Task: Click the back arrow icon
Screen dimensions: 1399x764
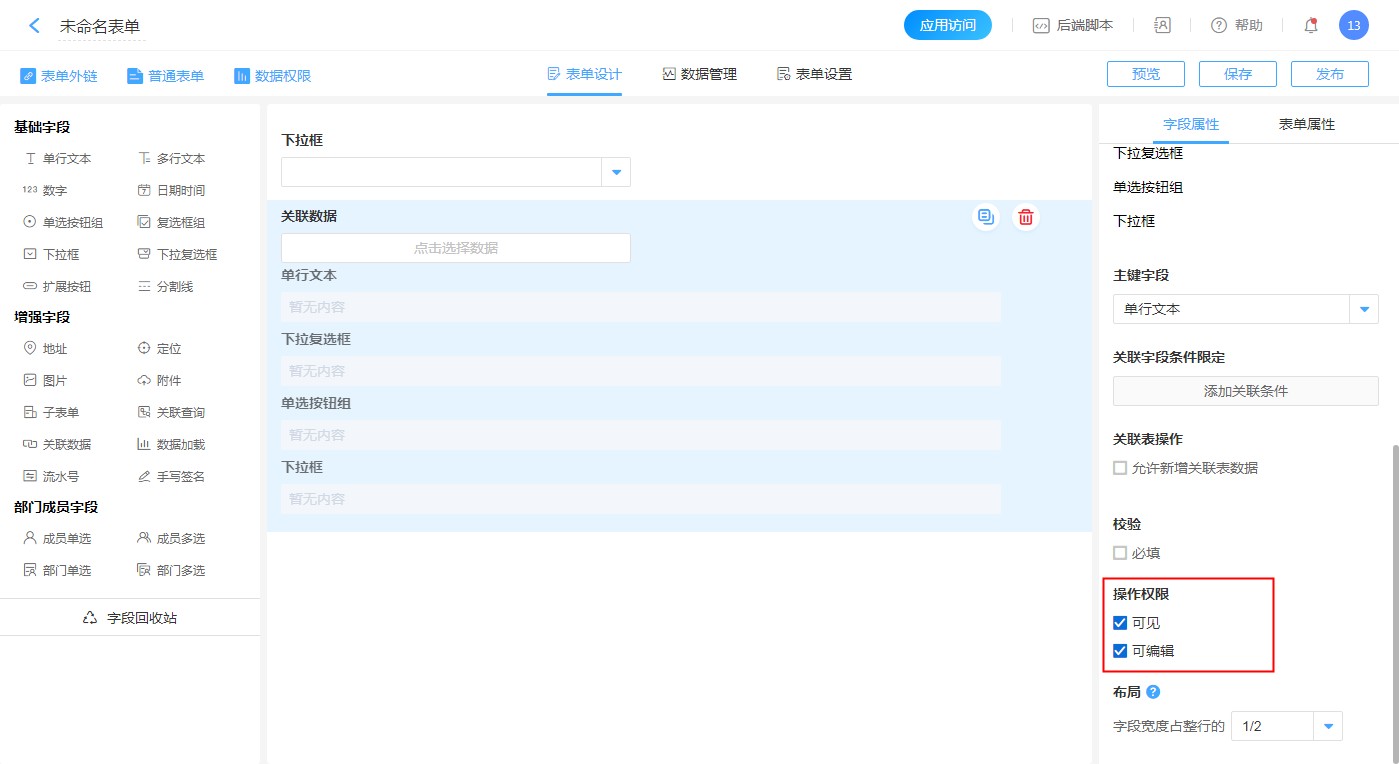Action: (x=34, y=26)
